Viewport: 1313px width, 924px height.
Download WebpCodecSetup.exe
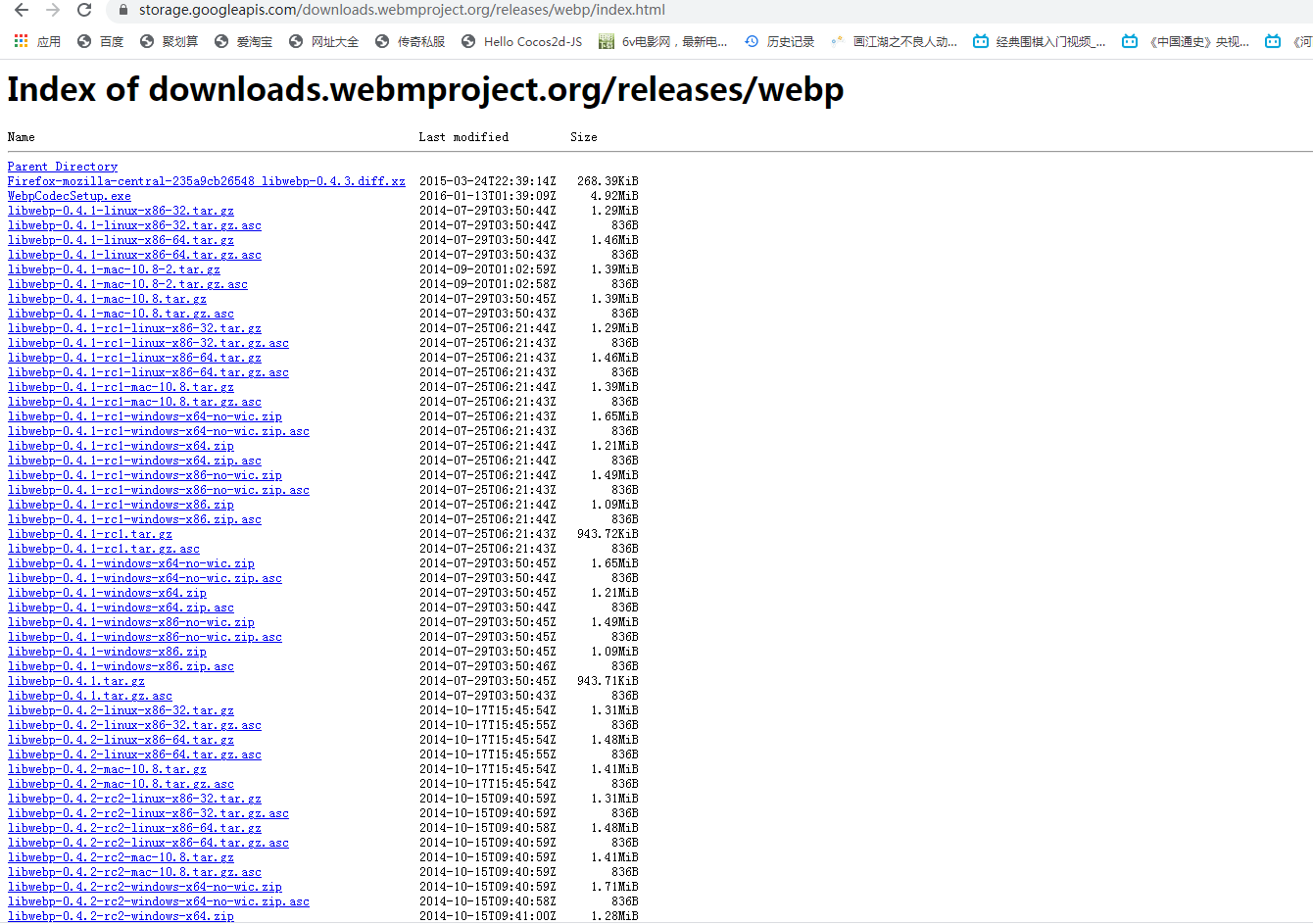coord(69,195)
